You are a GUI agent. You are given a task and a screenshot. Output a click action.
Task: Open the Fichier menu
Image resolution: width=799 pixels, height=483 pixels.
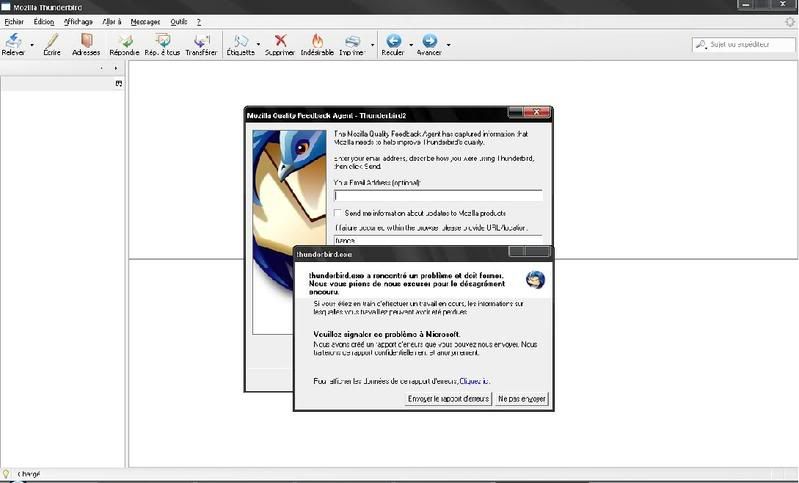click(x=14, y=22)
